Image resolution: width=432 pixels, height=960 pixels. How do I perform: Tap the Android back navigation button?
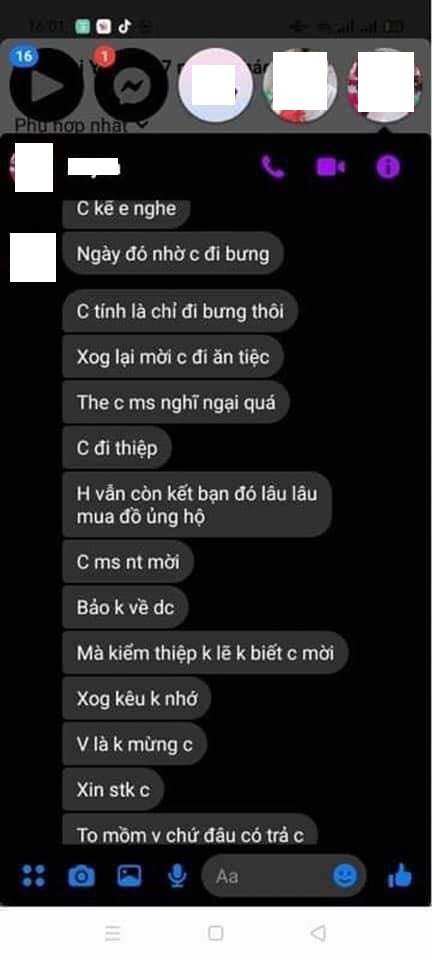(318, 932)
